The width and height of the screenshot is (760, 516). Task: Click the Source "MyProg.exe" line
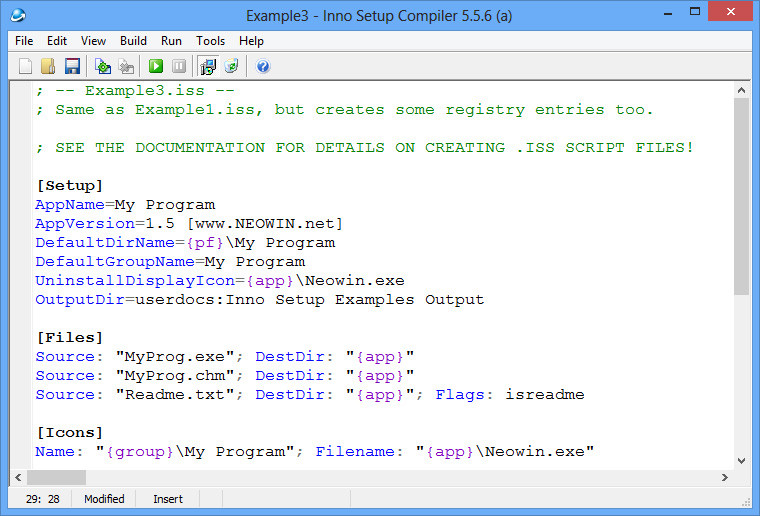[x=225, y=356]
